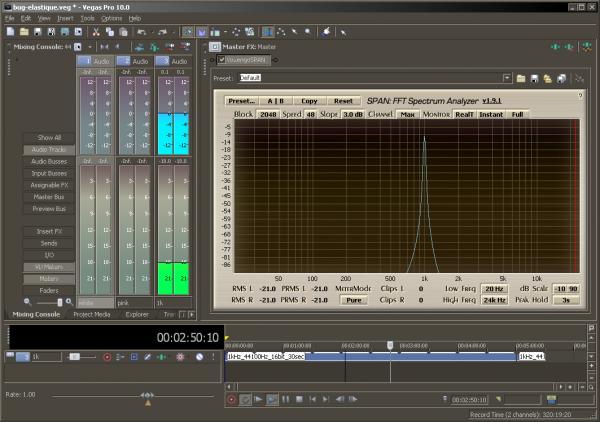Click the Mute icon on track 1k
The height and width of the screenshot is (422, 600).
coord(199,357)
